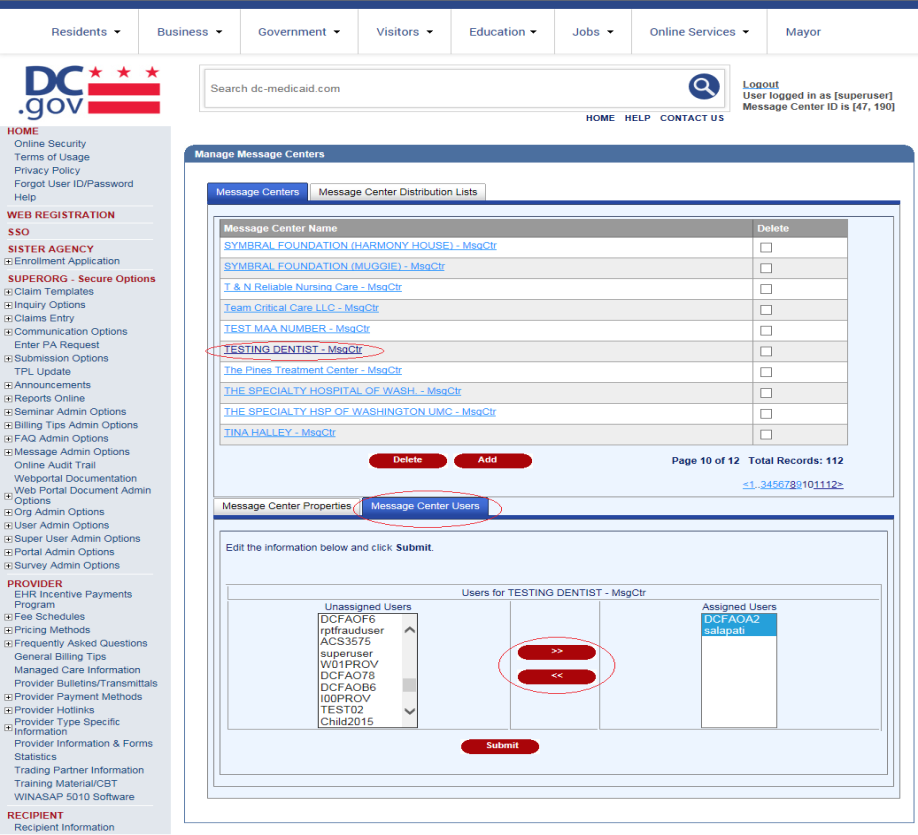Open the Online Services dropdown menu
Screen dimensions: 918x835
click(699, 32)
